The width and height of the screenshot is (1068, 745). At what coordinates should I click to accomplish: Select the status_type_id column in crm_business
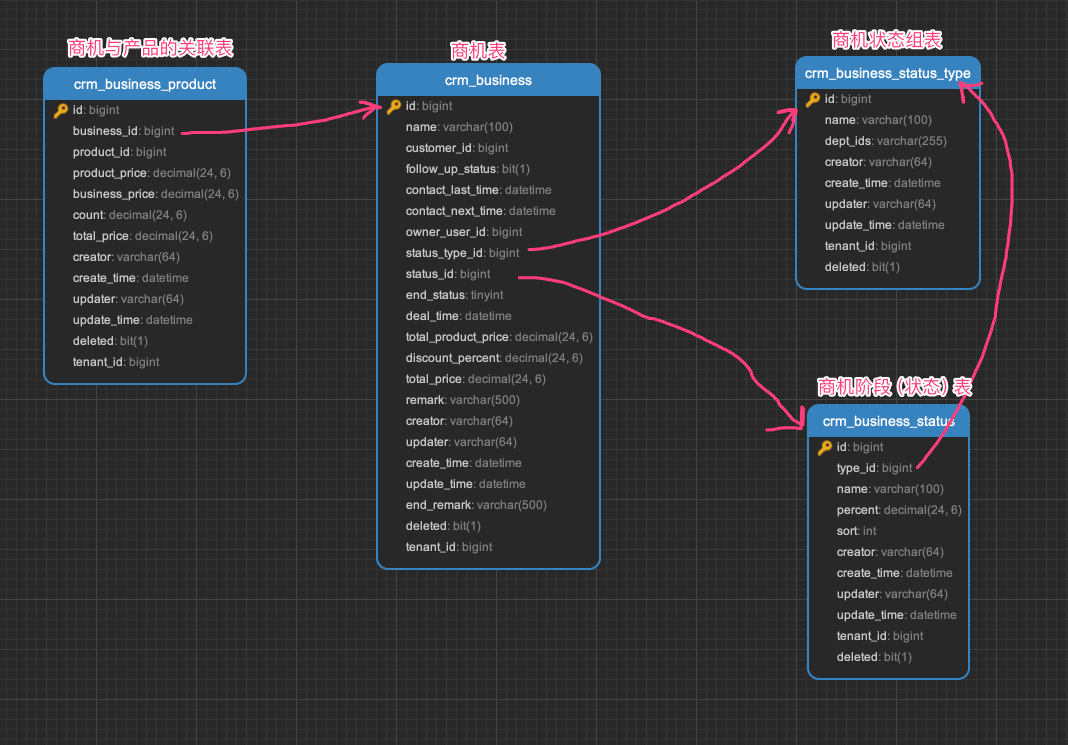coord(462,253)
